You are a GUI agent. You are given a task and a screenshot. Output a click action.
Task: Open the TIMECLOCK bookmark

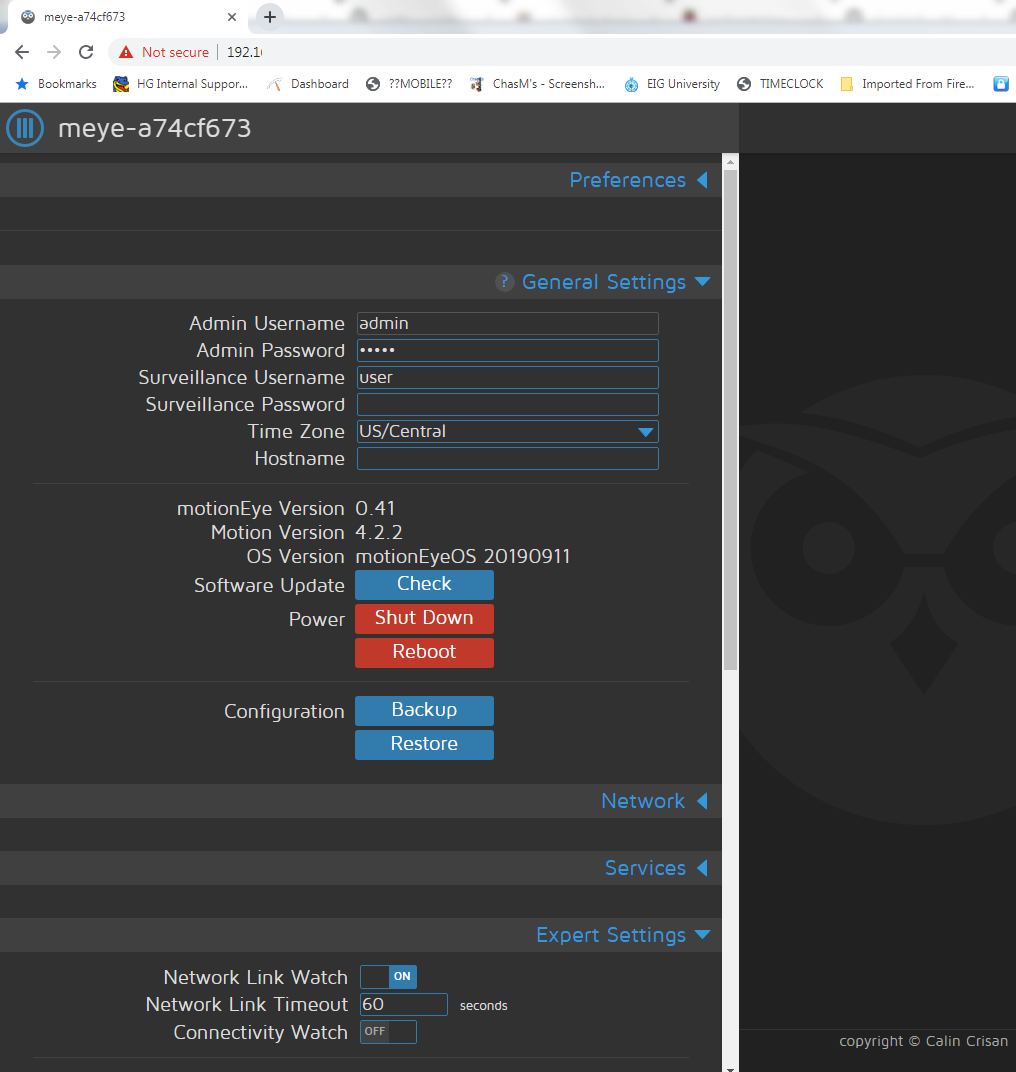tap(780, 84)
